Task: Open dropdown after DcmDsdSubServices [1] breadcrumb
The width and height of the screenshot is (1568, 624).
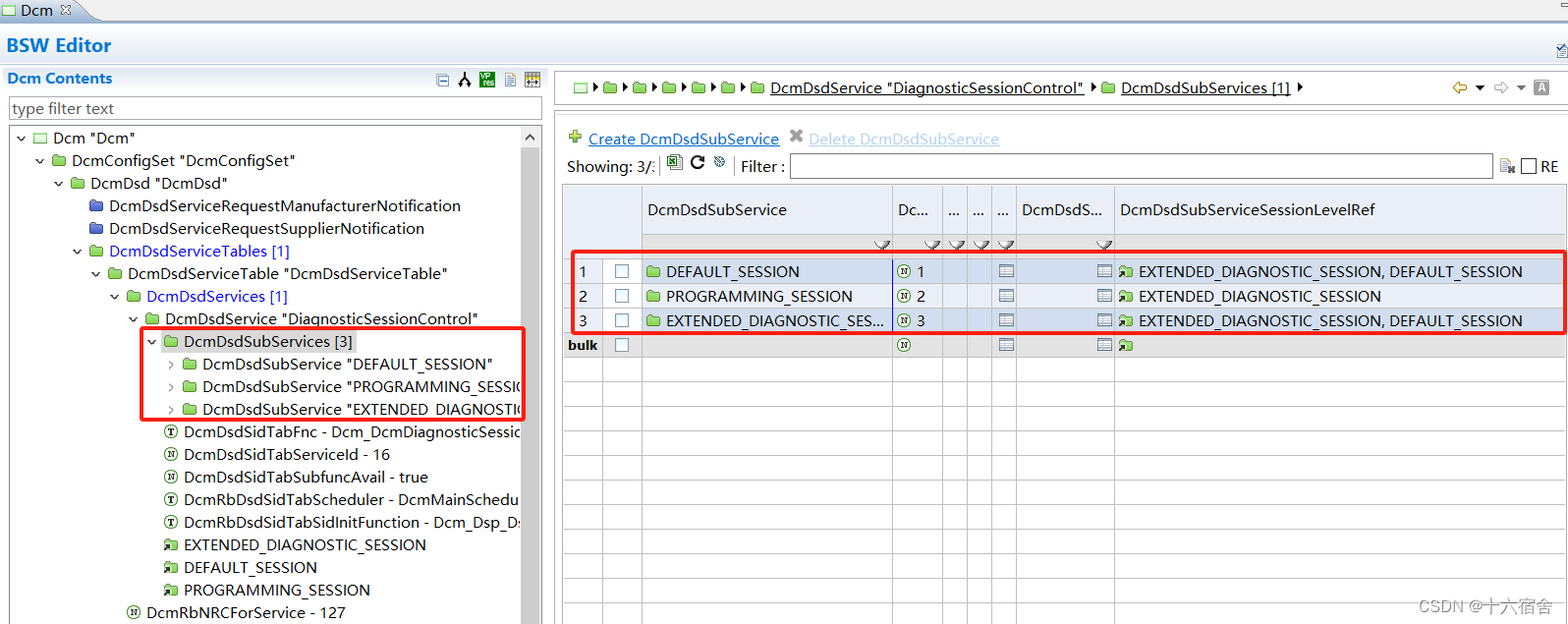Action: (x=1301, y=87)
